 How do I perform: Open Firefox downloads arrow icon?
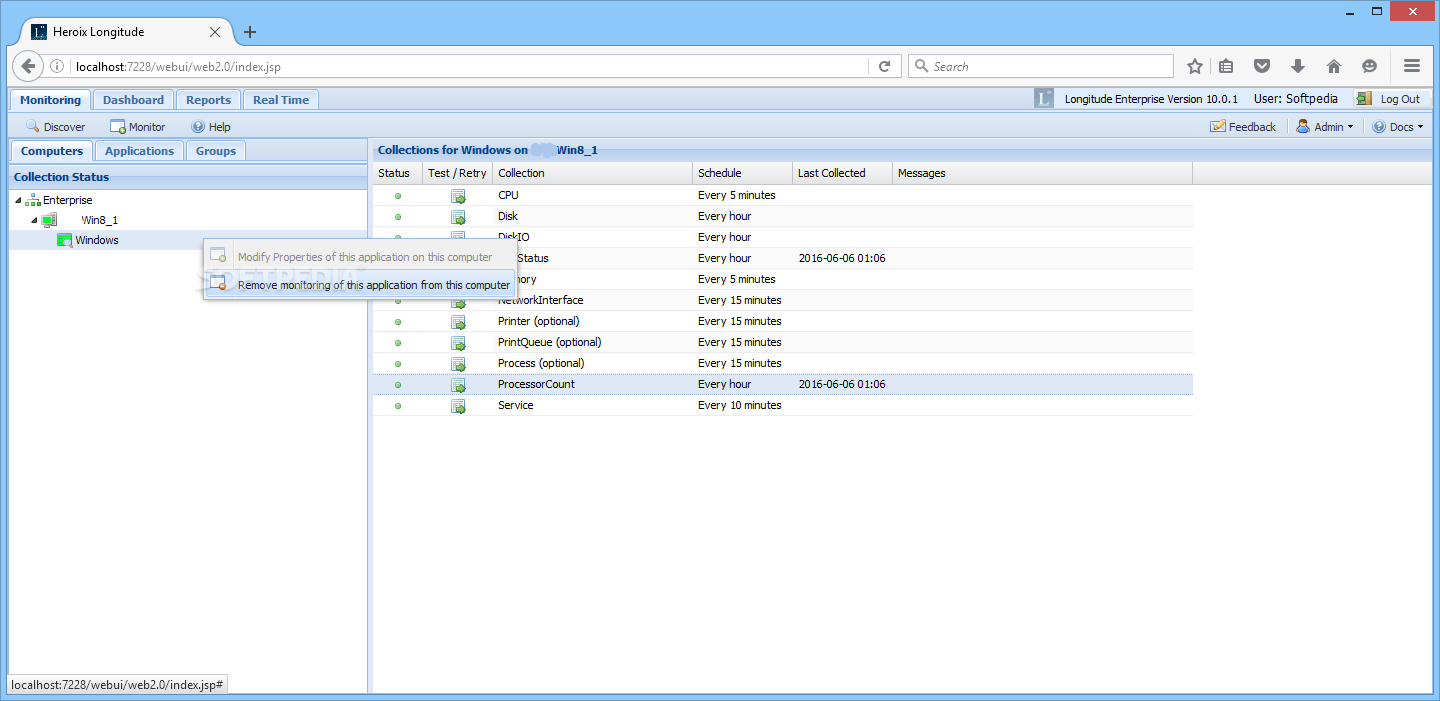point(1298,66)
